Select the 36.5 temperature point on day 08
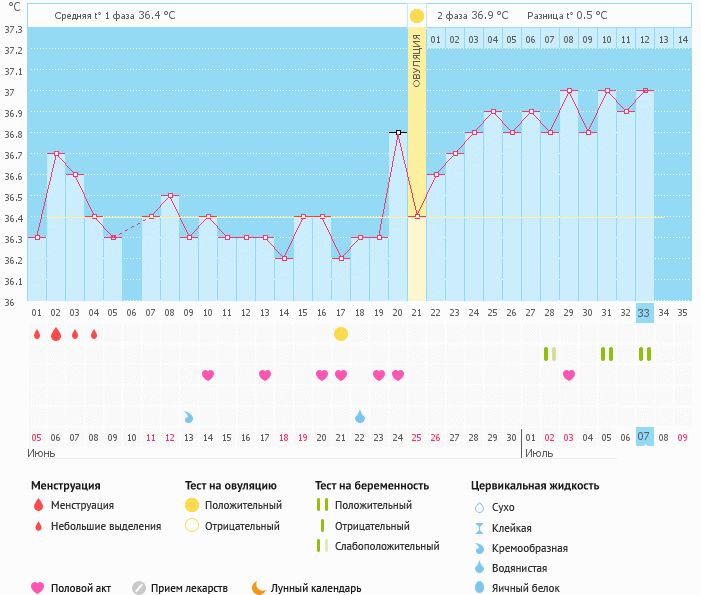This screenshot has width=701, height=595. (170, 195)
